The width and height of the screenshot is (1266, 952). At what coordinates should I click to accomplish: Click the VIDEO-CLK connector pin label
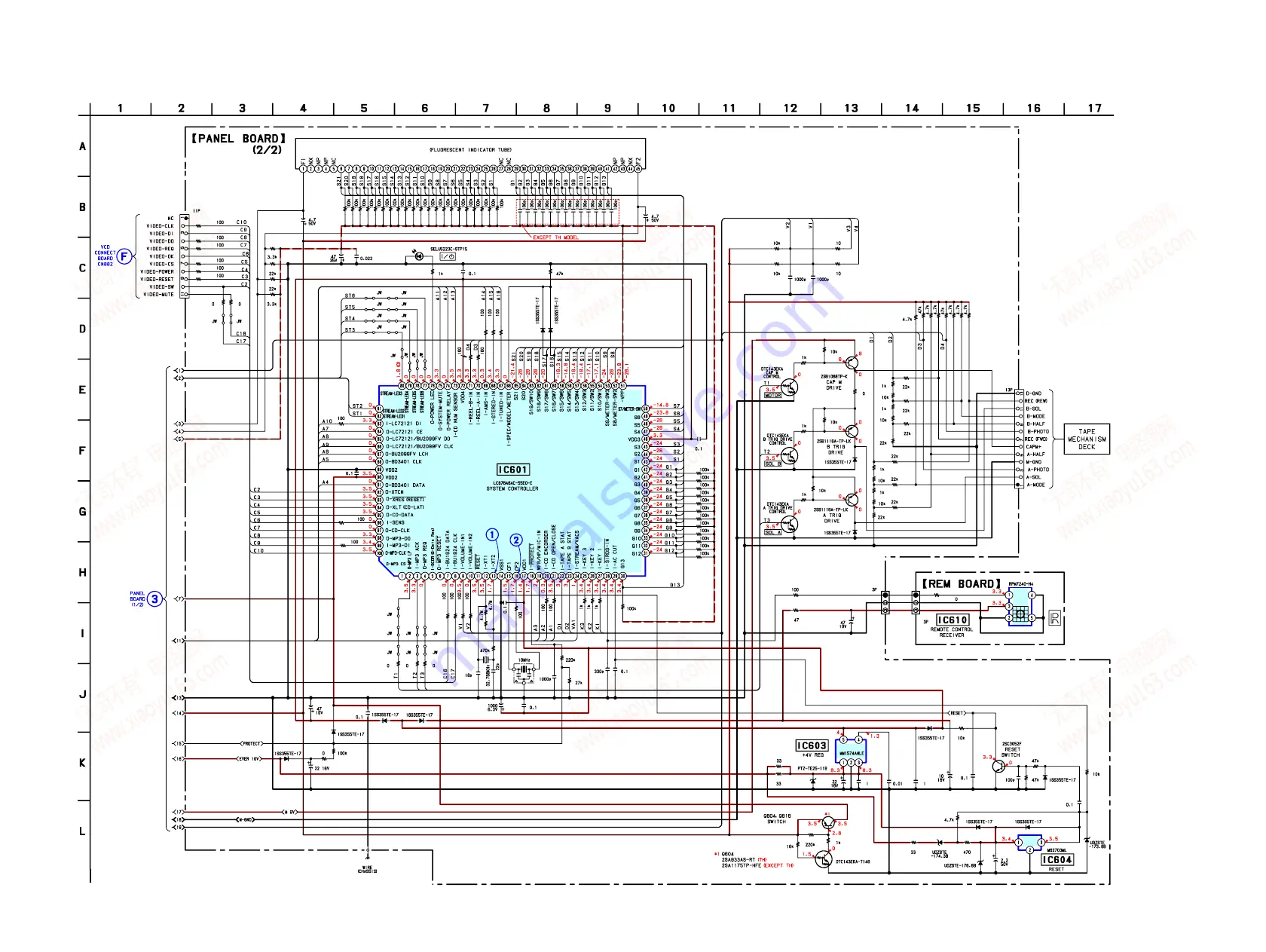coord(160,226)
